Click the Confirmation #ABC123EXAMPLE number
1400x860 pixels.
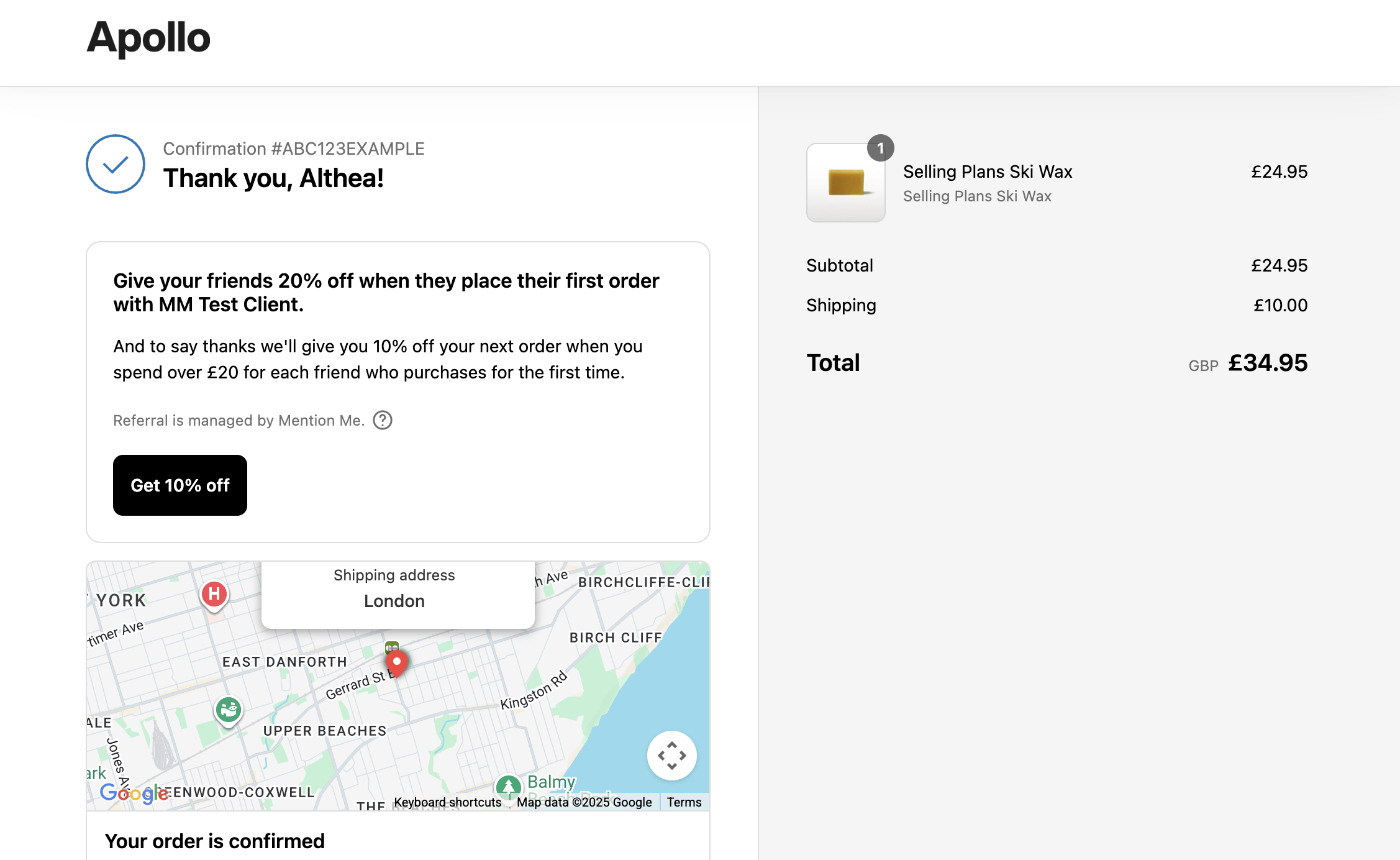click(x=294, y=149)
